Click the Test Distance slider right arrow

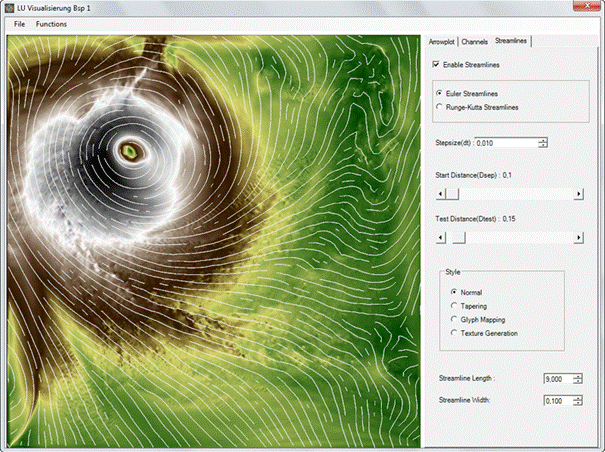coord(579,237)
